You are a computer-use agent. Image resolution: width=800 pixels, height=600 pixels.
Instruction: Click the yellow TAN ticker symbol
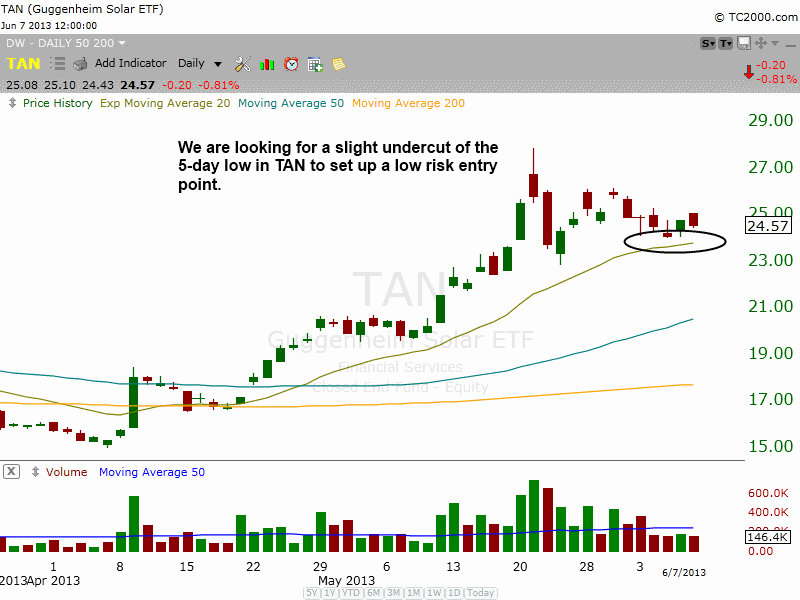pyautogui.click(x=23, y=64)
